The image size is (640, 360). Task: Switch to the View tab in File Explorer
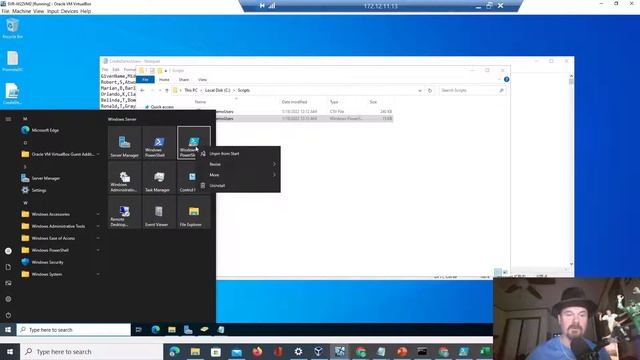click(202, 80)
